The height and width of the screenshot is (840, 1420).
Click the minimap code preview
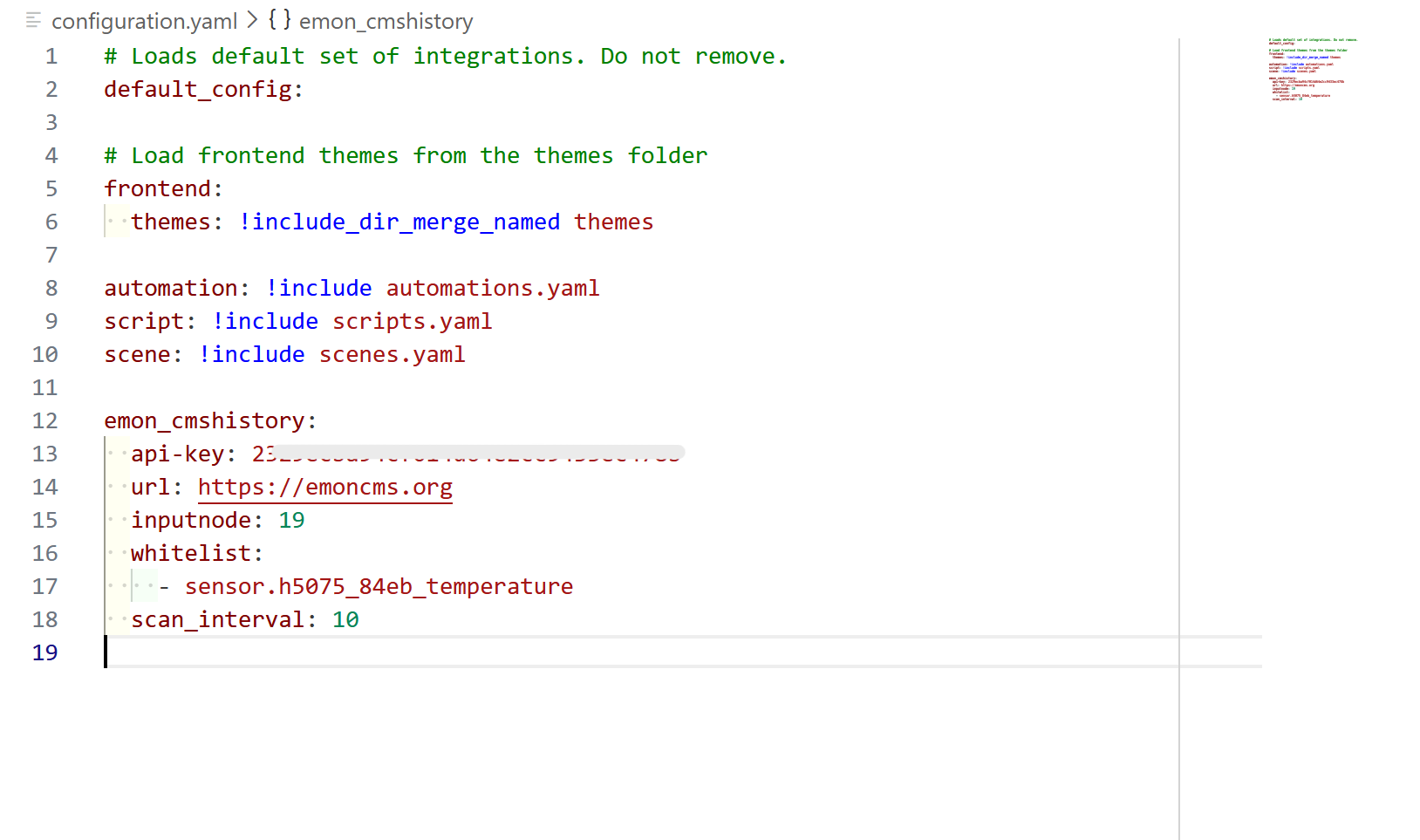click(1312, 70)
